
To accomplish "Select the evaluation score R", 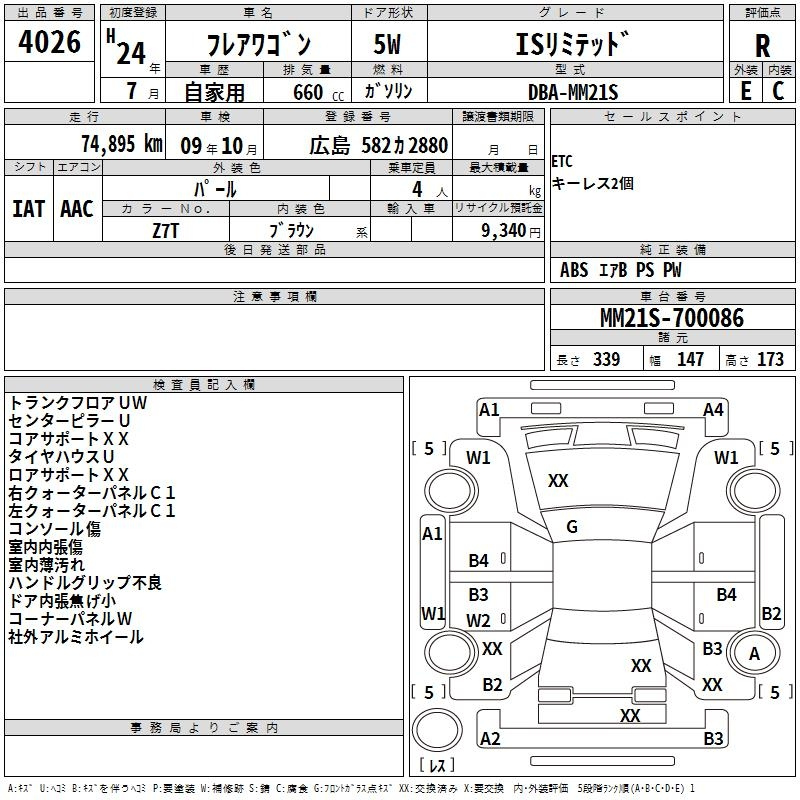I will pyautogui.click(x=762, y=45).
